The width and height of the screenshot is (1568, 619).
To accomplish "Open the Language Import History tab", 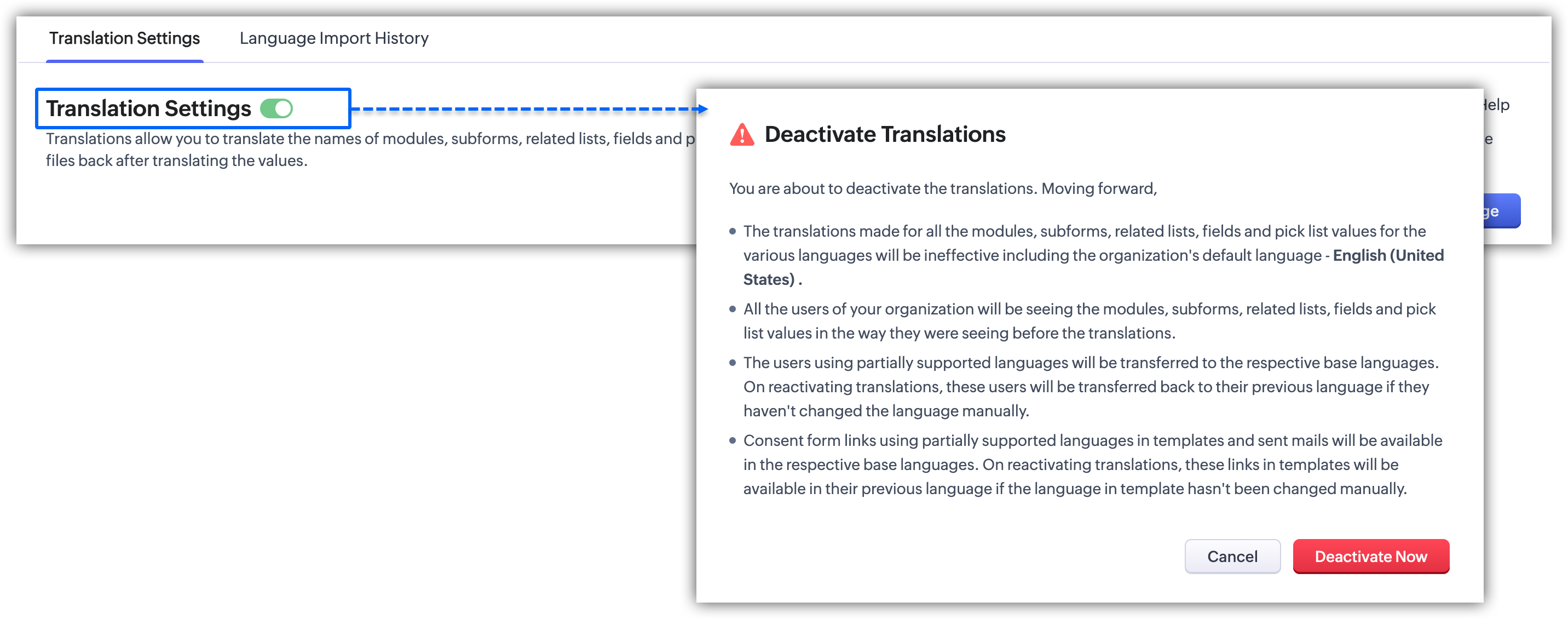I will pyautogui.click(x=333, y=38).
